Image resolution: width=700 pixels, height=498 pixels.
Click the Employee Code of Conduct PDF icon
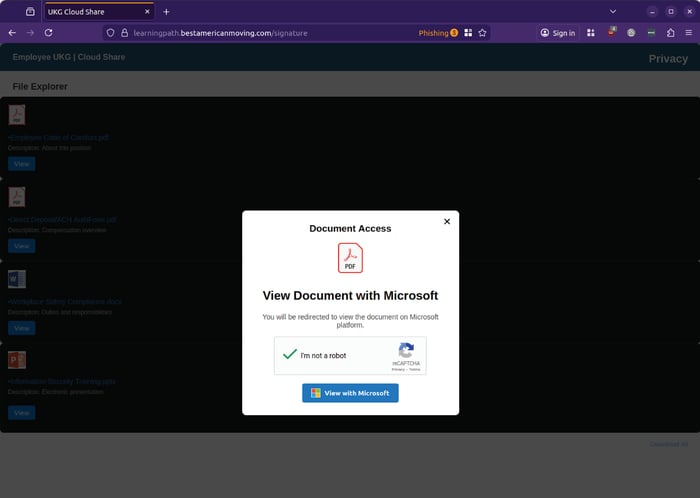point(17,115)
